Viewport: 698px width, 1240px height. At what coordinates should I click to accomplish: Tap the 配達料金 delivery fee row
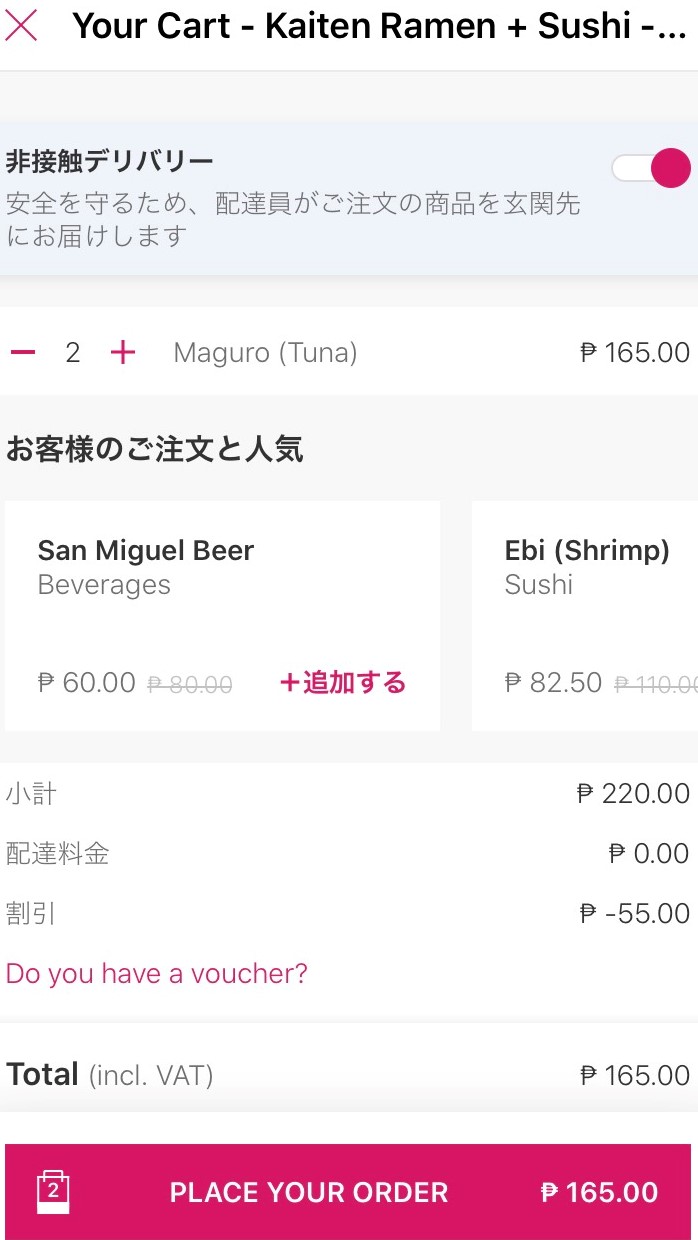348,854
